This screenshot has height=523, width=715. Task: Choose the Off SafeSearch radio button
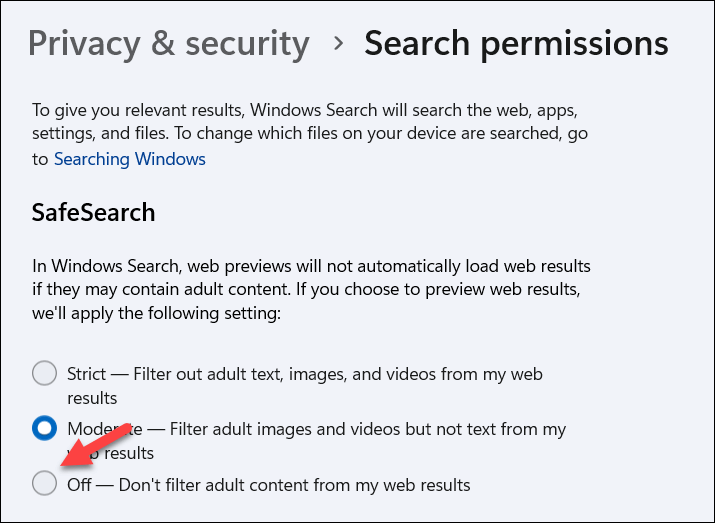(44, 484)
